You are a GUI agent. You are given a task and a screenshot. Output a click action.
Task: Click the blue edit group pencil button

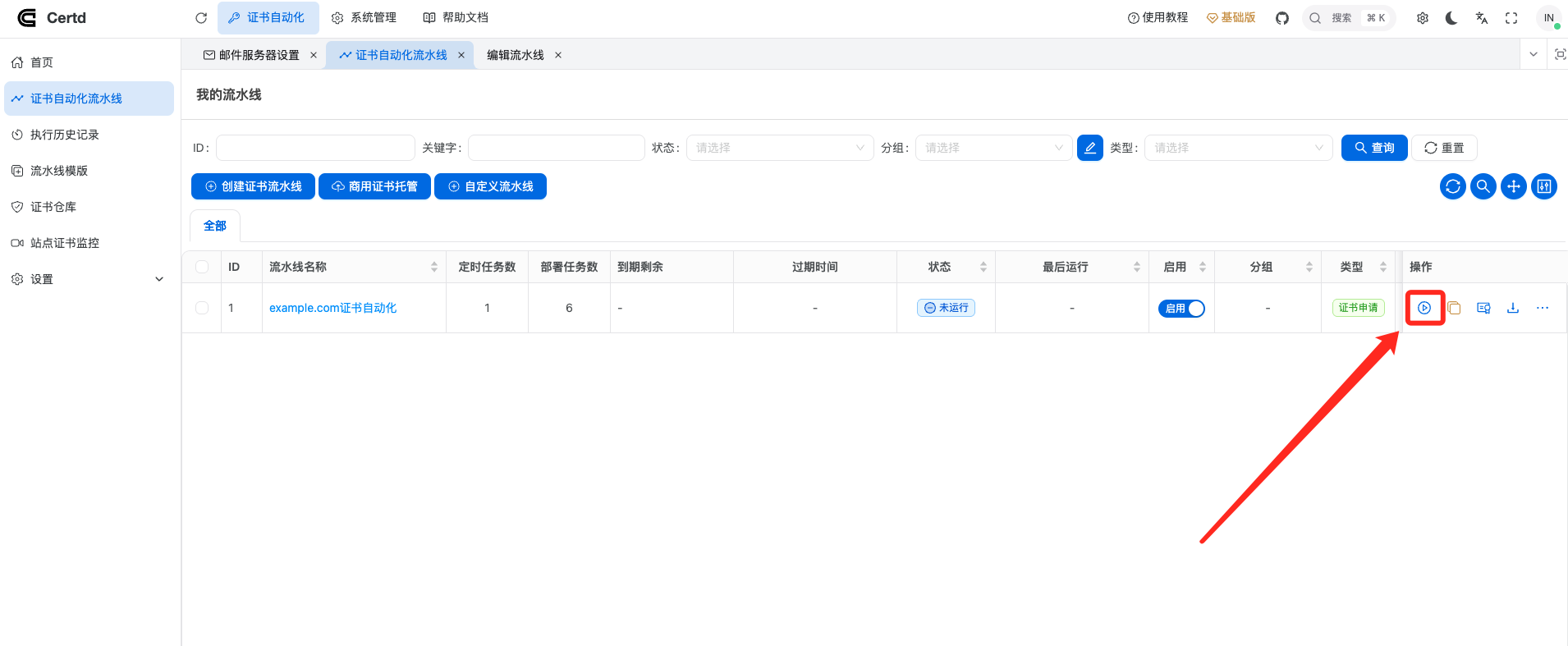[x=1090, y=148]
